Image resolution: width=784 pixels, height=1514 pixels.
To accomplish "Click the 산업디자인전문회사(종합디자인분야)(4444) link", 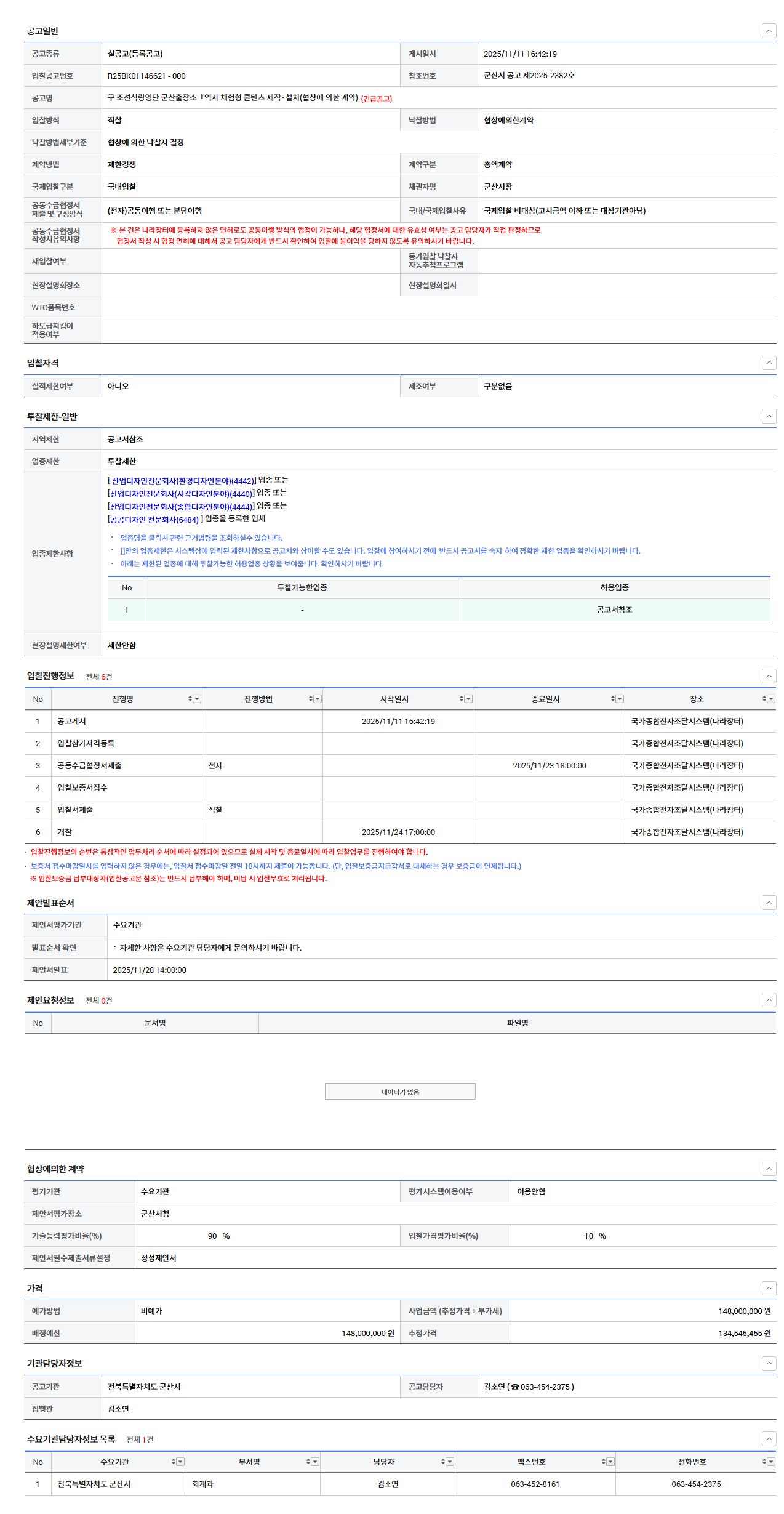I will tap(181, 507).
